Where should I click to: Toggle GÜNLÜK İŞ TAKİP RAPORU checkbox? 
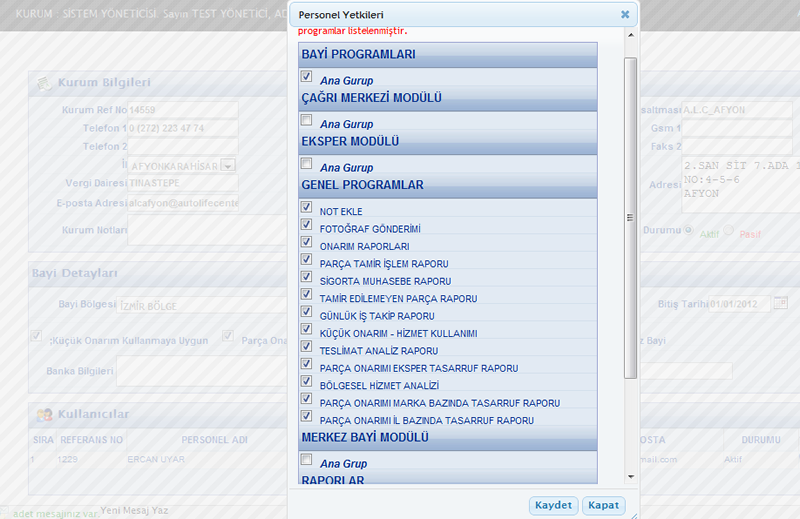307,312
